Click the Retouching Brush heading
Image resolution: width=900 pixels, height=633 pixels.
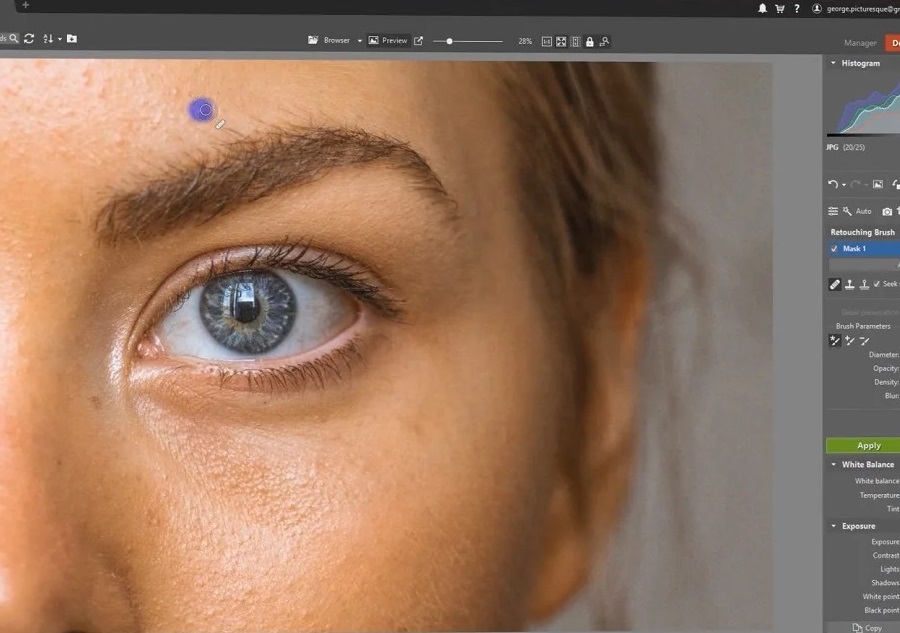pos(862,232)
